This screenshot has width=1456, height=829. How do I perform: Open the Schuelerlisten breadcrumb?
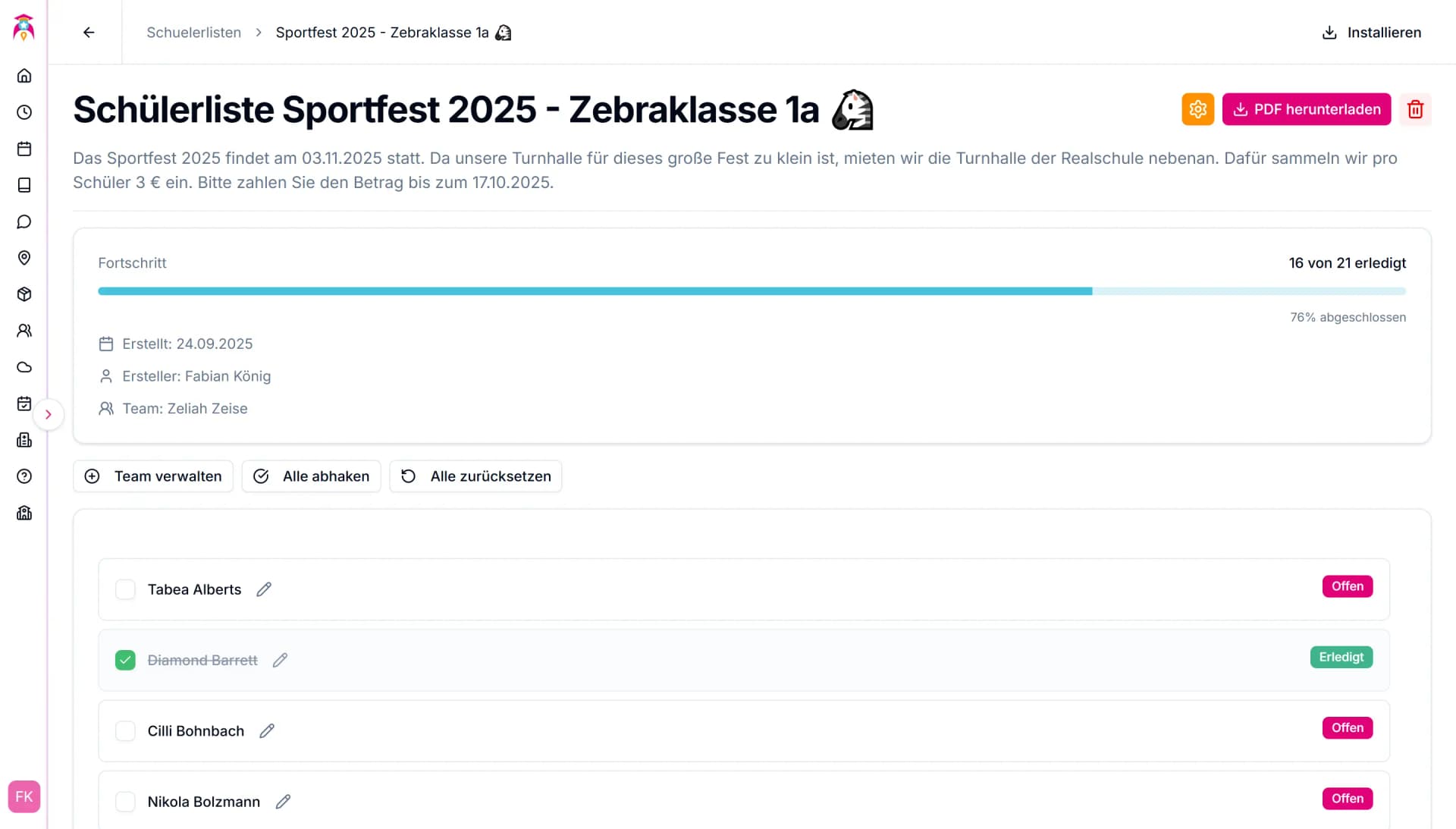click(x=193, y=33)
